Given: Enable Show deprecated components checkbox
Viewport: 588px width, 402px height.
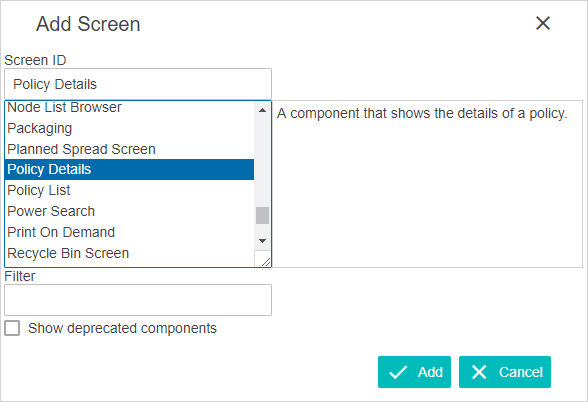Looking at the screenshot, I should pyautogui.click(x=12, y=328).
